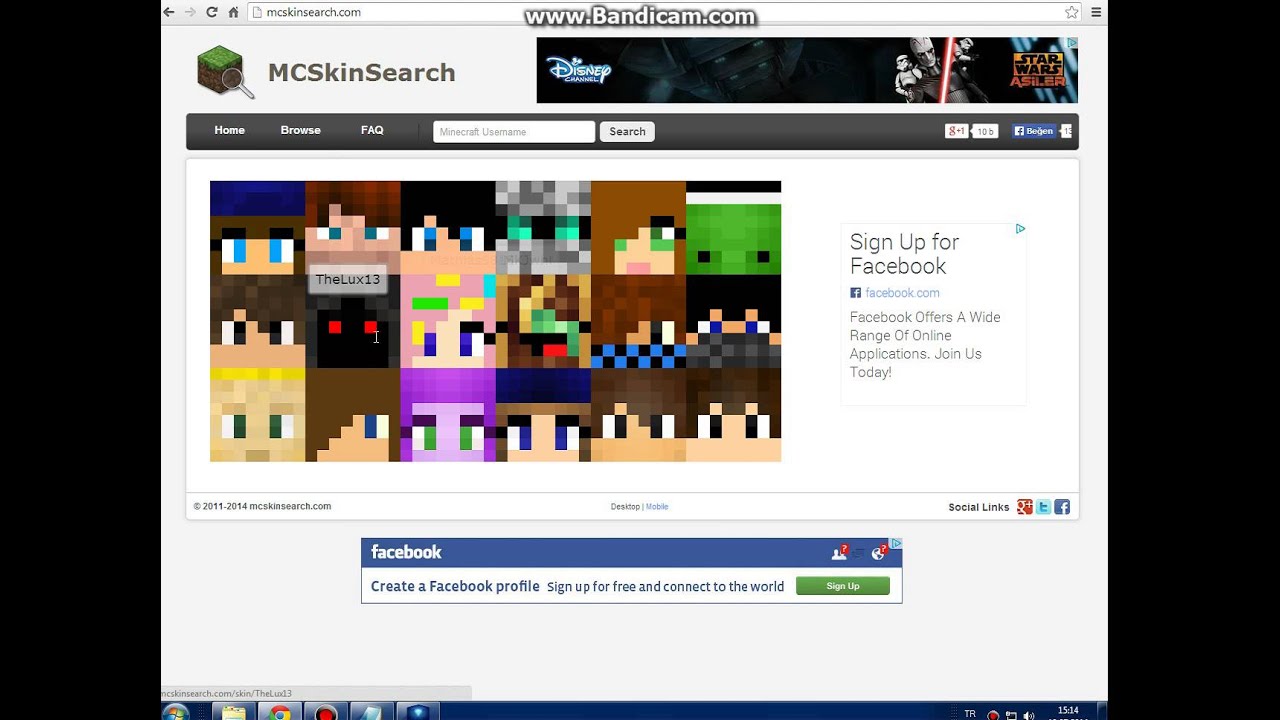Select pink skin with colored stripes
The image size is (1280, 720).
[x=447, y=322]
